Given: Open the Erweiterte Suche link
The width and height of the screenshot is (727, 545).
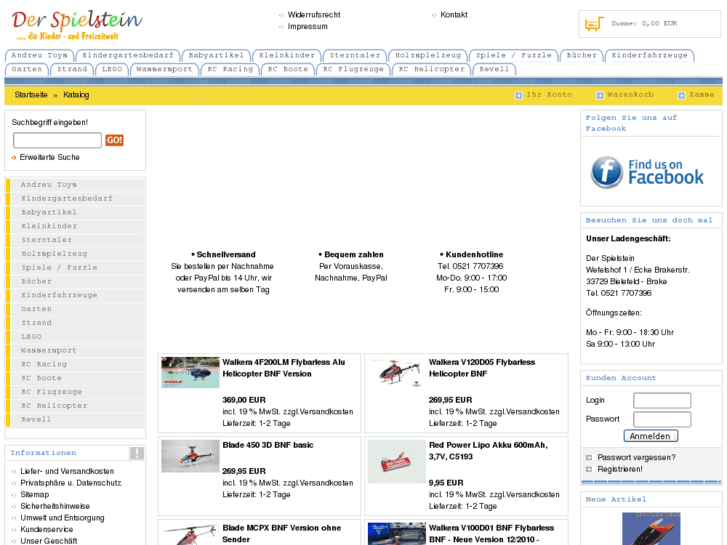Looking at the screenshot, I should point(50,157).
